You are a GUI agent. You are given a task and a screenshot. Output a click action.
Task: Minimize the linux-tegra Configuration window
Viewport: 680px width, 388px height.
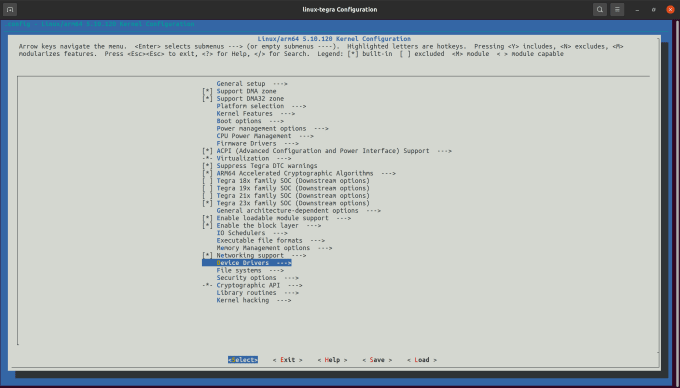point(637,10)
